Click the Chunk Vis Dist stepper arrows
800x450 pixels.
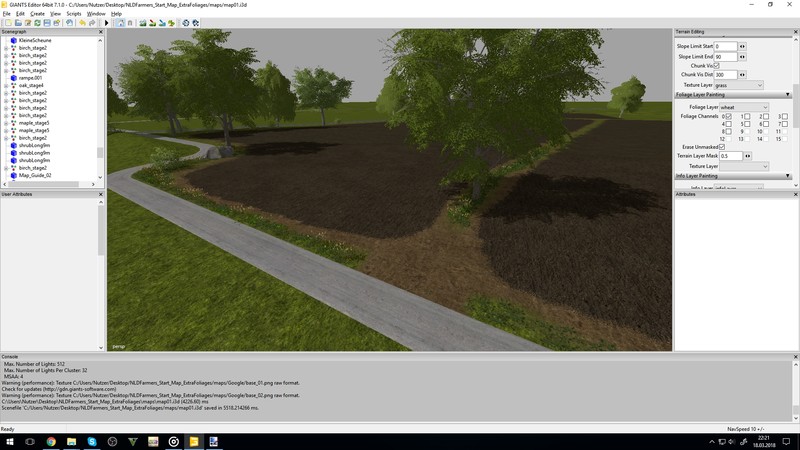click(742, 75)
